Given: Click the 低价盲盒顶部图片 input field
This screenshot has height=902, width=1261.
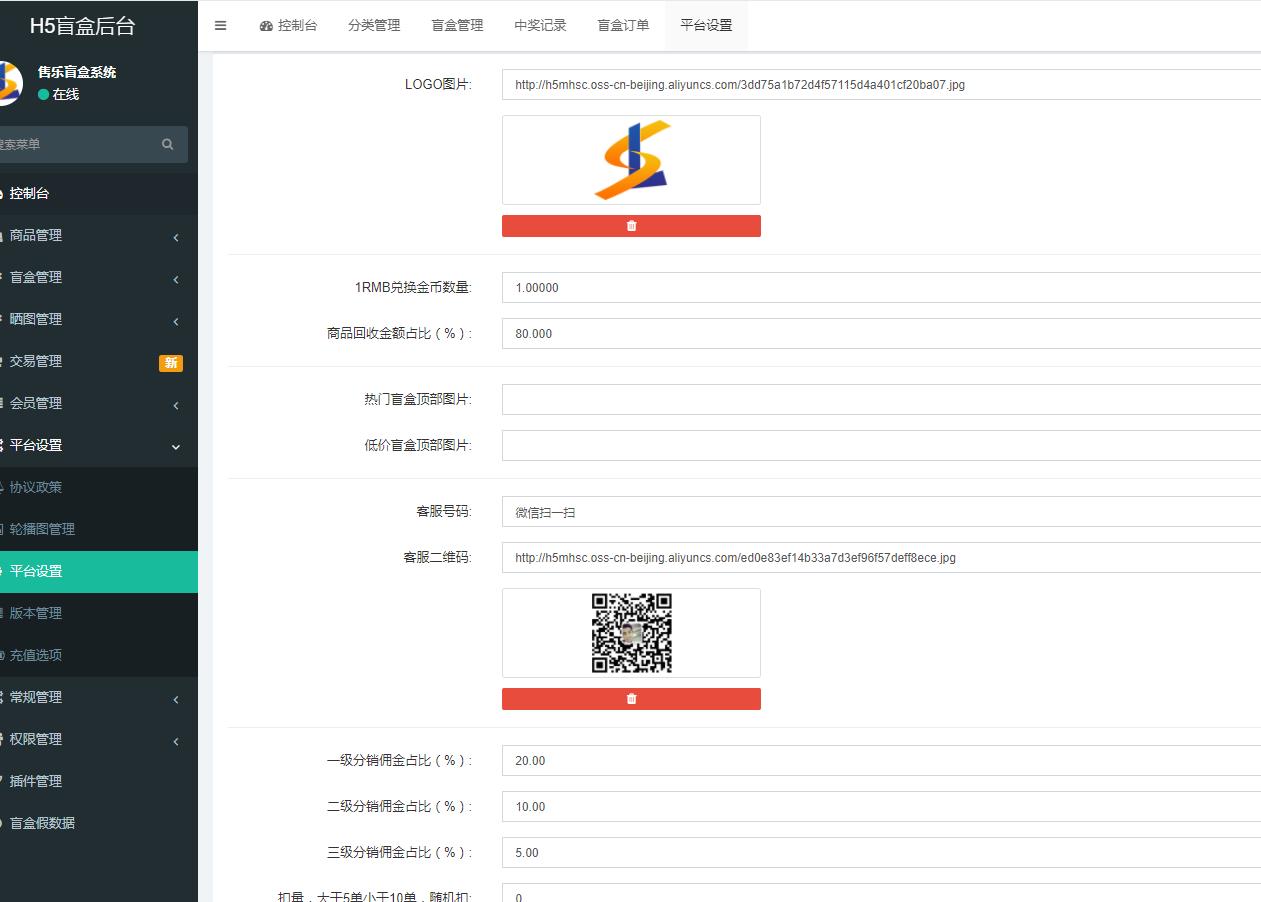Looking at the screenshot, I should [881, 446].
